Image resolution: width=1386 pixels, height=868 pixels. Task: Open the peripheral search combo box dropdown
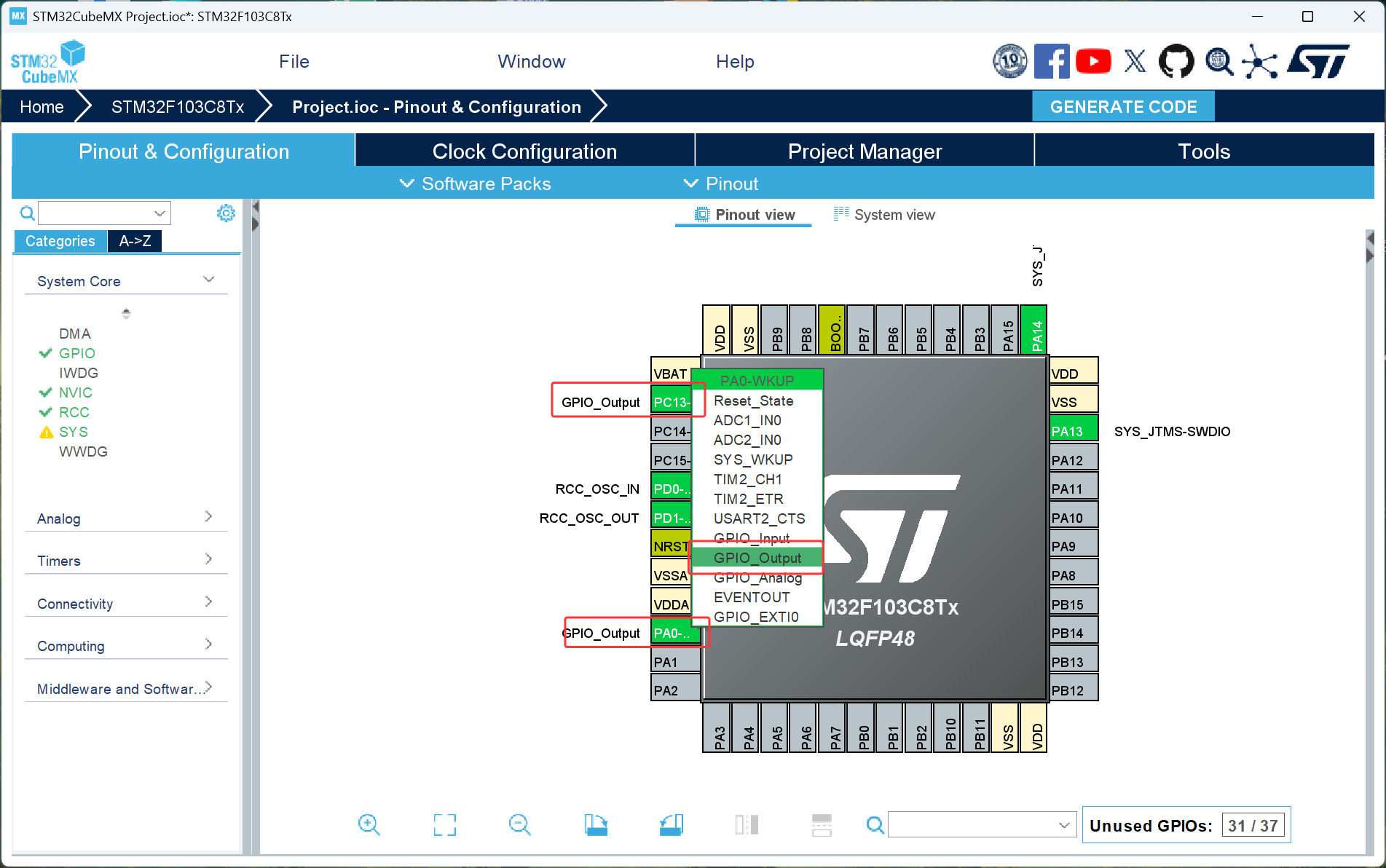click(160, 213)
